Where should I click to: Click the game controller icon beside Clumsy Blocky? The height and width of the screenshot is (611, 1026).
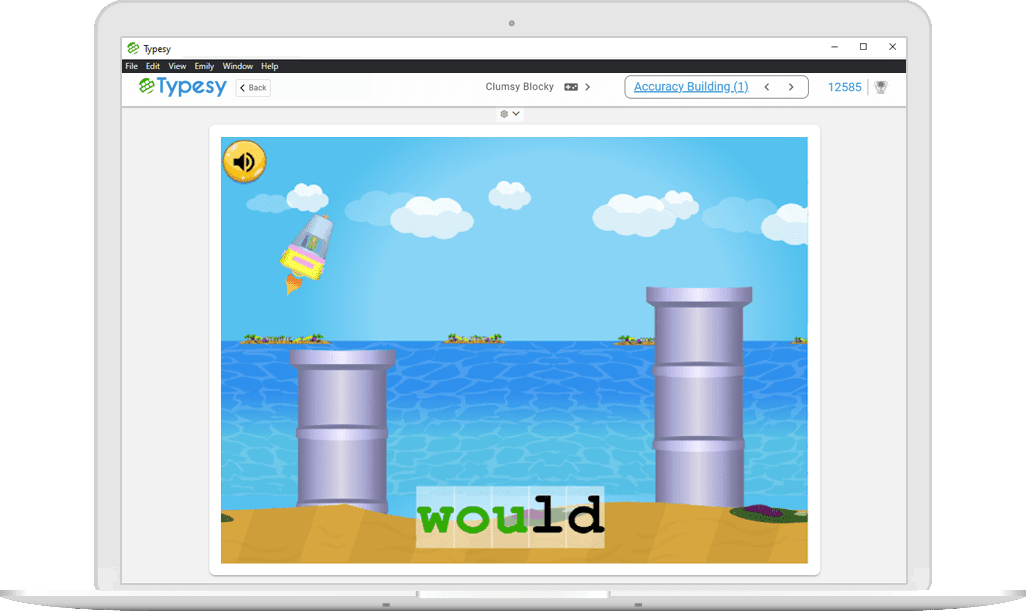(x=571, y=87)
